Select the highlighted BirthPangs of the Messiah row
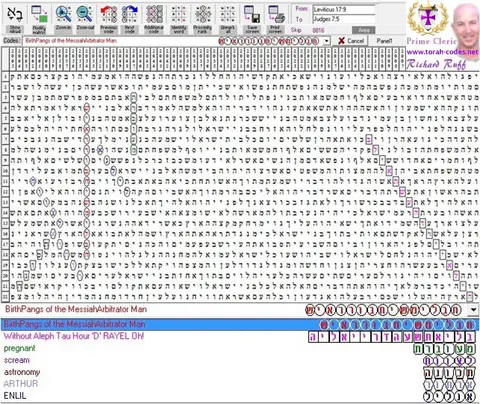480x404 pixels. pos(240,324)
